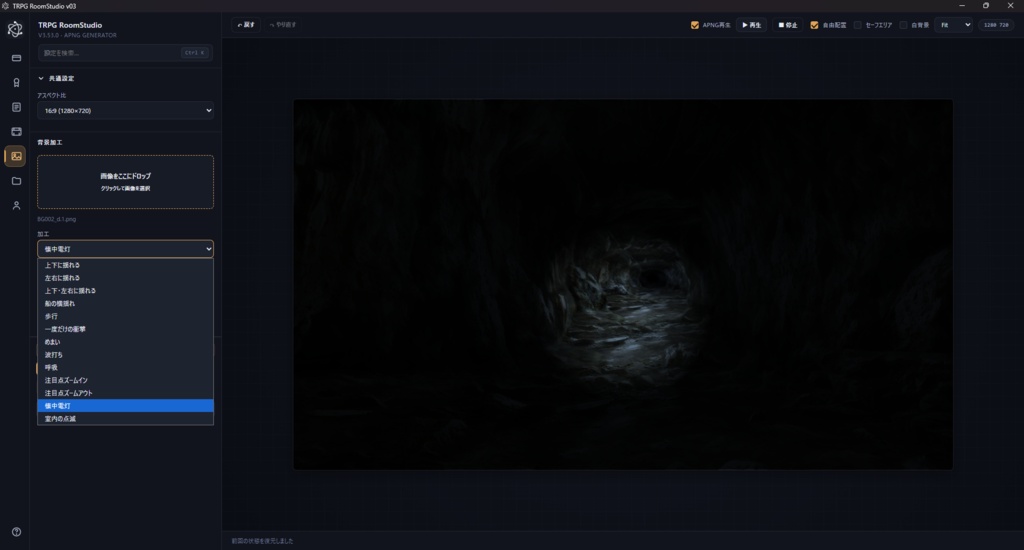Open the help question mark icon
The height and width of the screenshot is (550, 1024).
click(16, 532)
